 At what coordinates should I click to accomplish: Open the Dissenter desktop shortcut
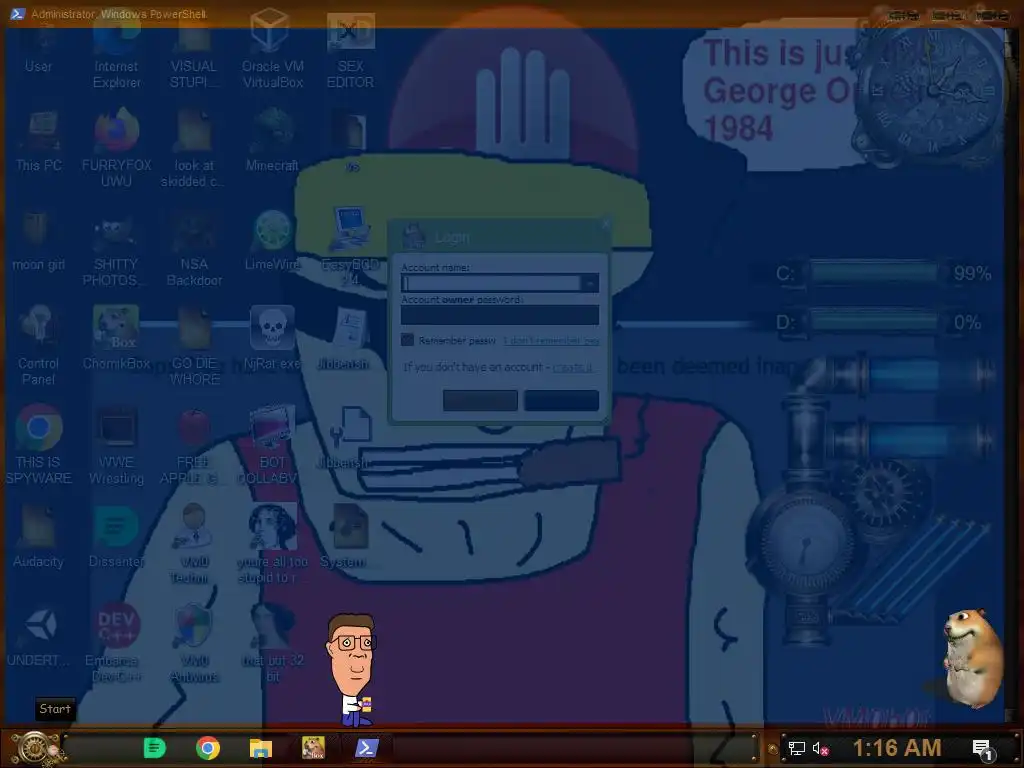[116, 537]
